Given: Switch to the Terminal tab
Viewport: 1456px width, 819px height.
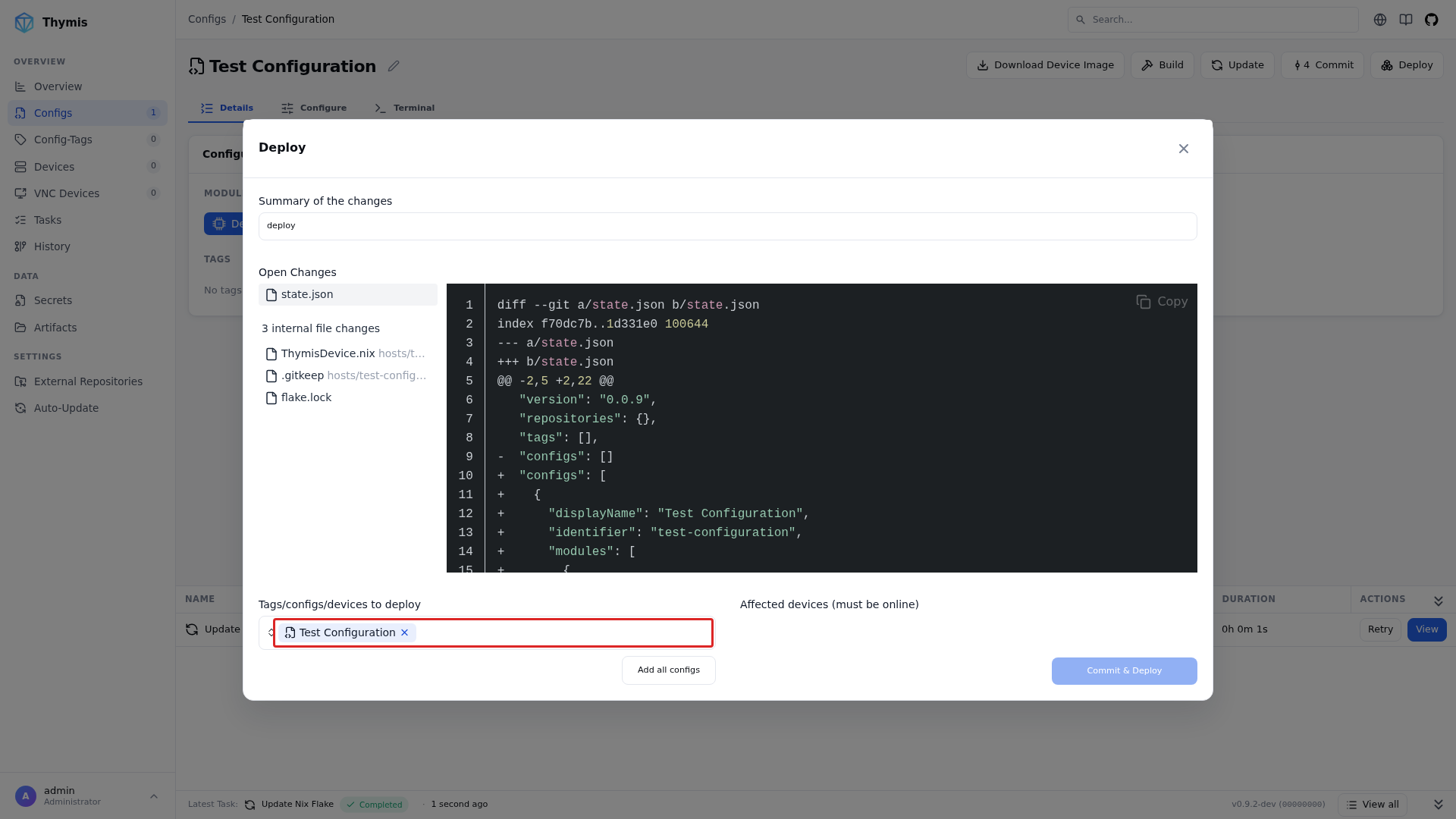Looking at the screenshot, I should (405, 108).
